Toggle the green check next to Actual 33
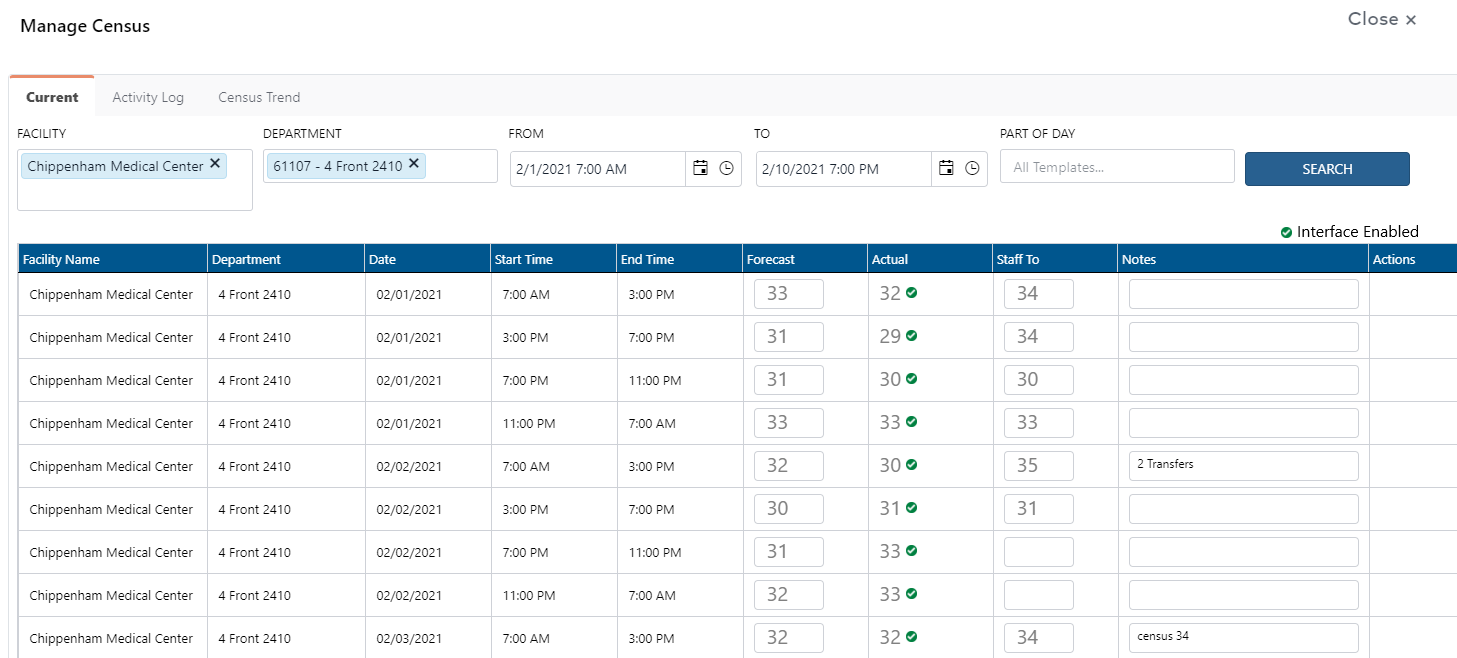This screenshot has height=658, width=1457. click(x=910, y=422)
